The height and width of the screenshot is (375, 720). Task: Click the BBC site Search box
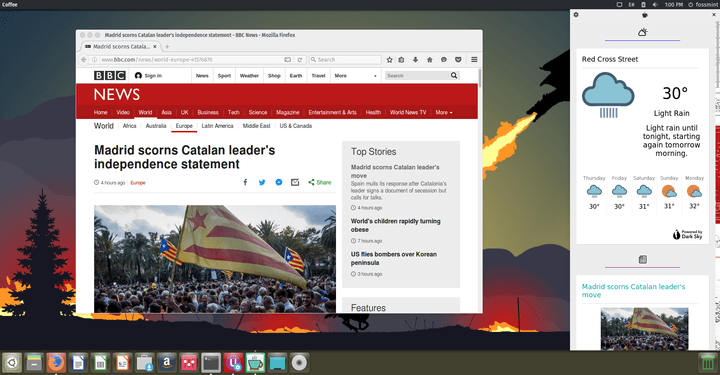[x=417, y=76]
